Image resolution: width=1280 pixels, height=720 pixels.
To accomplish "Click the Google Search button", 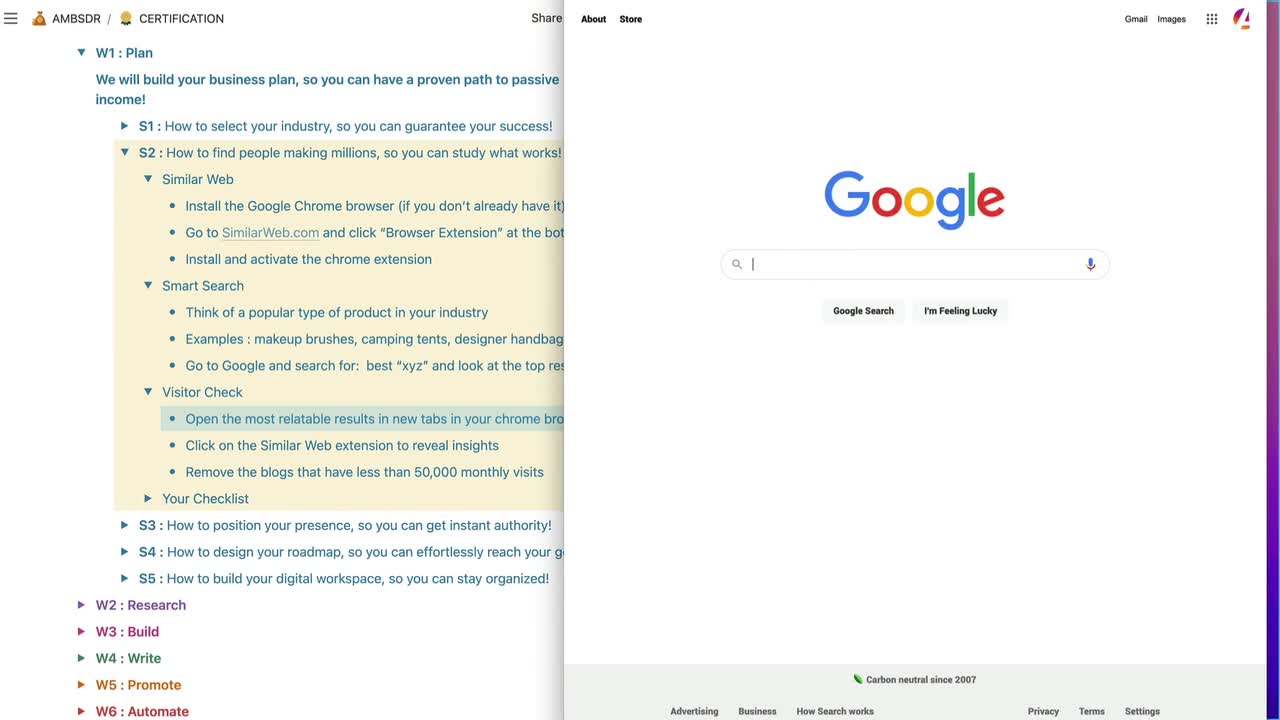I will click(864, 311).
